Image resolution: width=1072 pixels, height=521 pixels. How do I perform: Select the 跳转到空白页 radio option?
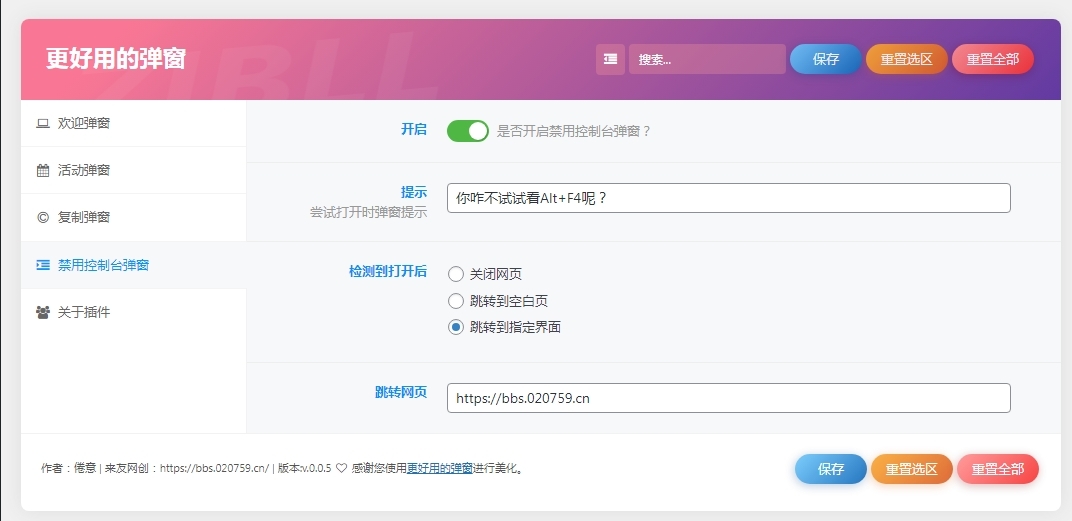click(456, 301)
